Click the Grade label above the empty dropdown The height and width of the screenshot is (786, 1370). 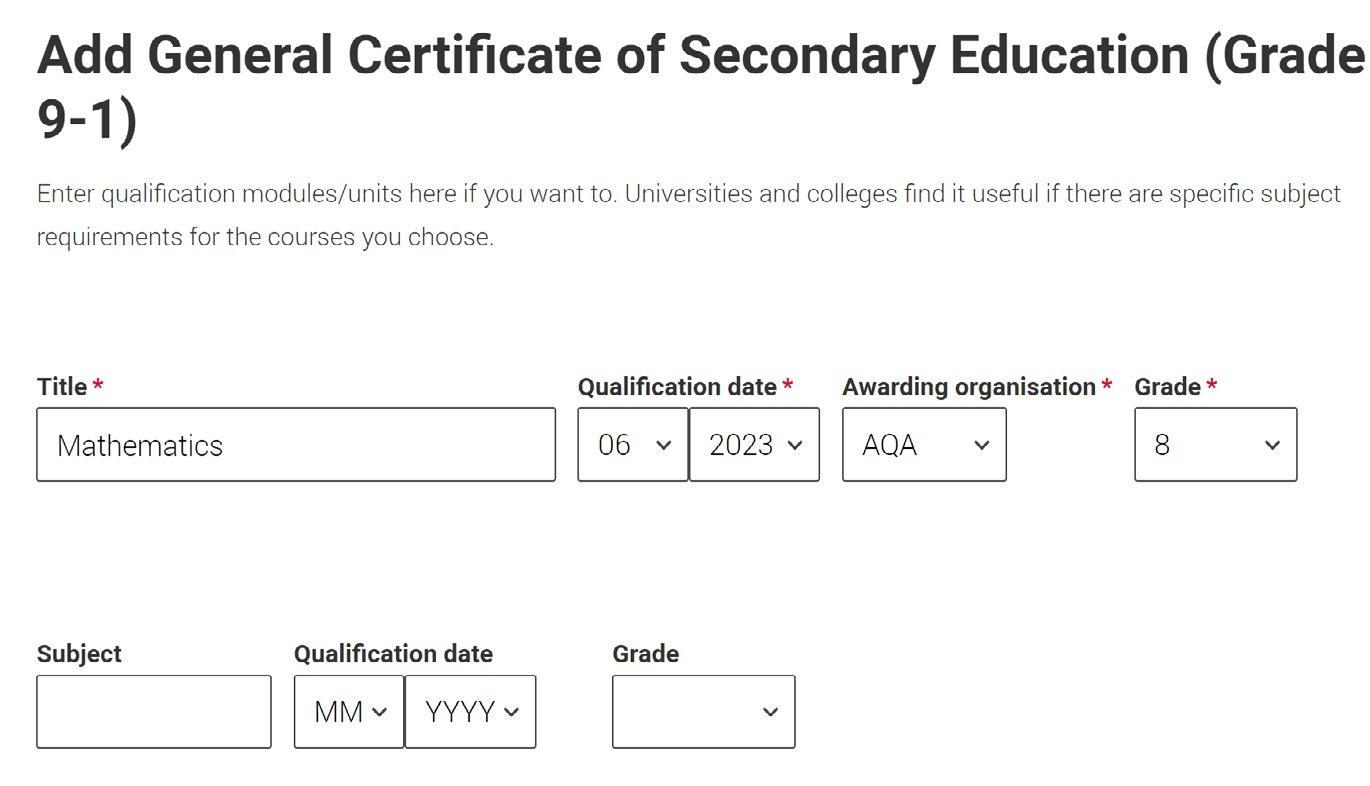[645, 654]
